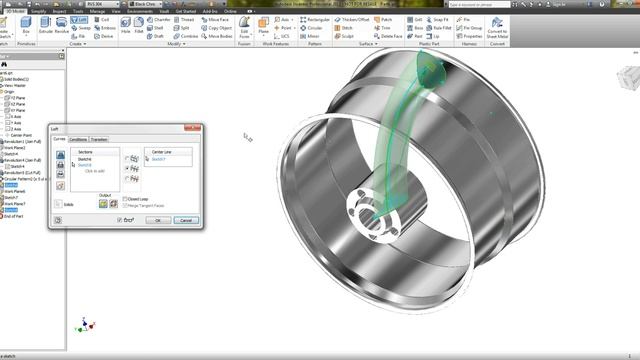Viewport: 640px width, 360px height.
Task: Switch to the Conditions tab
Action: click(x=78, y=140)
